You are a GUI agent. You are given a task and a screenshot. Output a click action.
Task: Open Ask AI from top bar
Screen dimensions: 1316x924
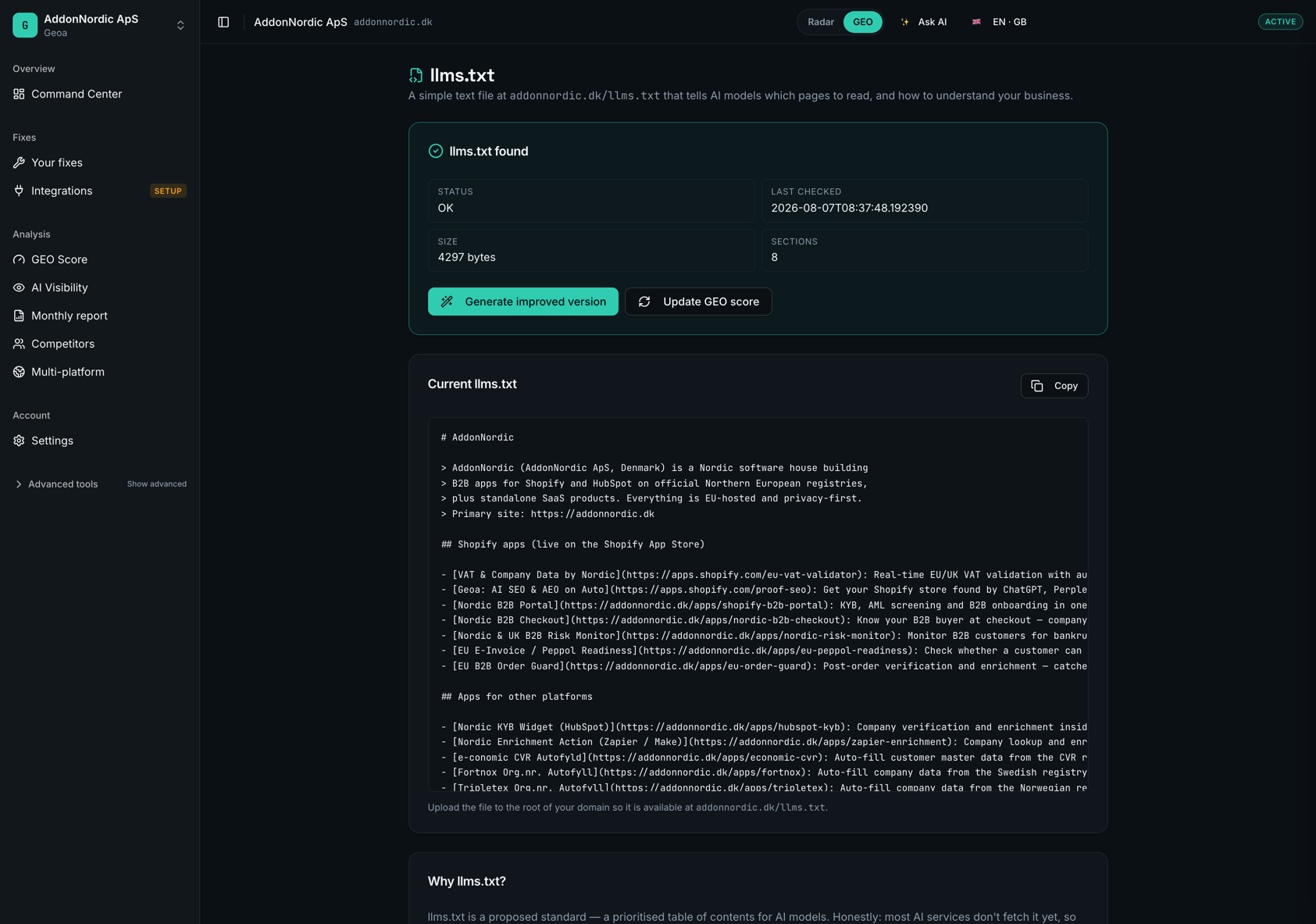[924, 22]
